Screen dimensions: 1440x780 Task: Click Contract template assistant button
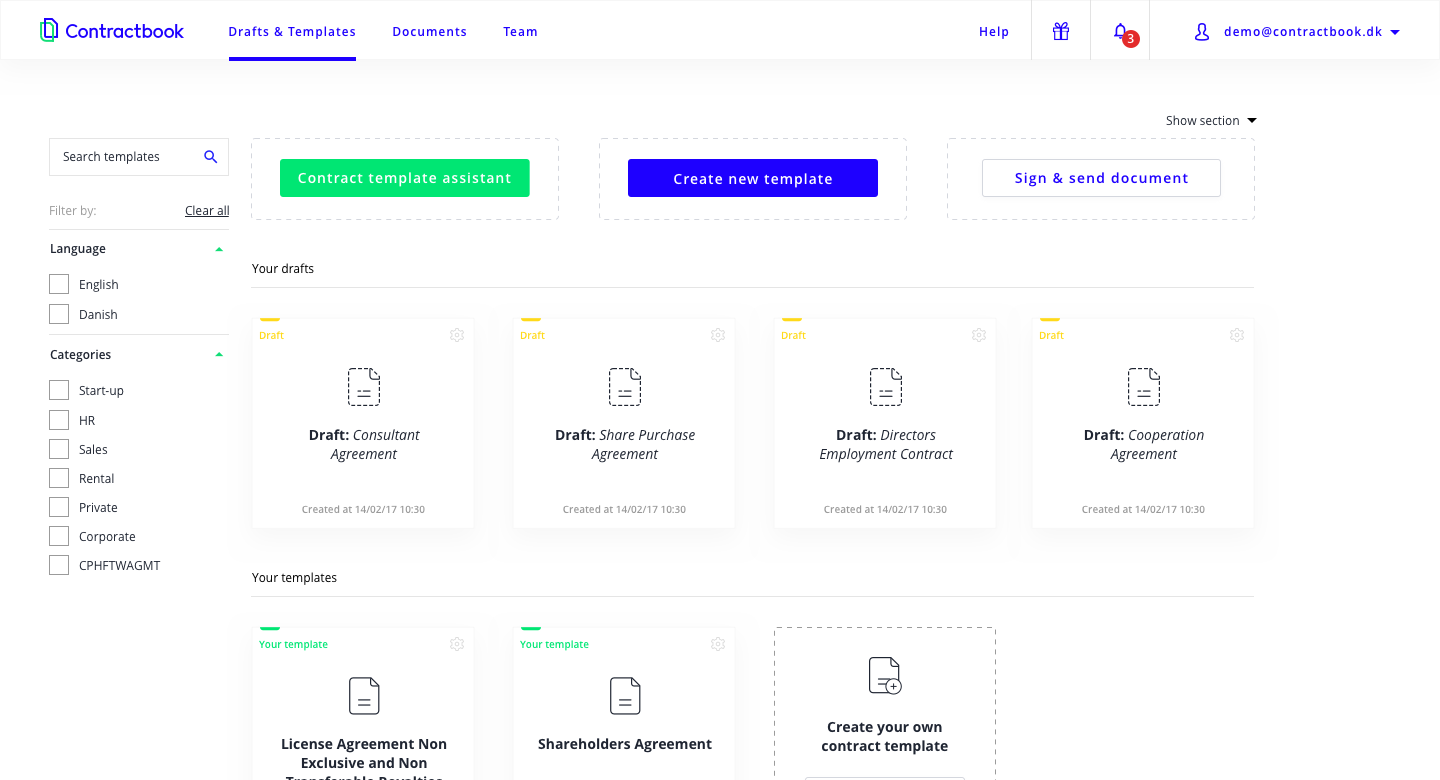(405, 178)
